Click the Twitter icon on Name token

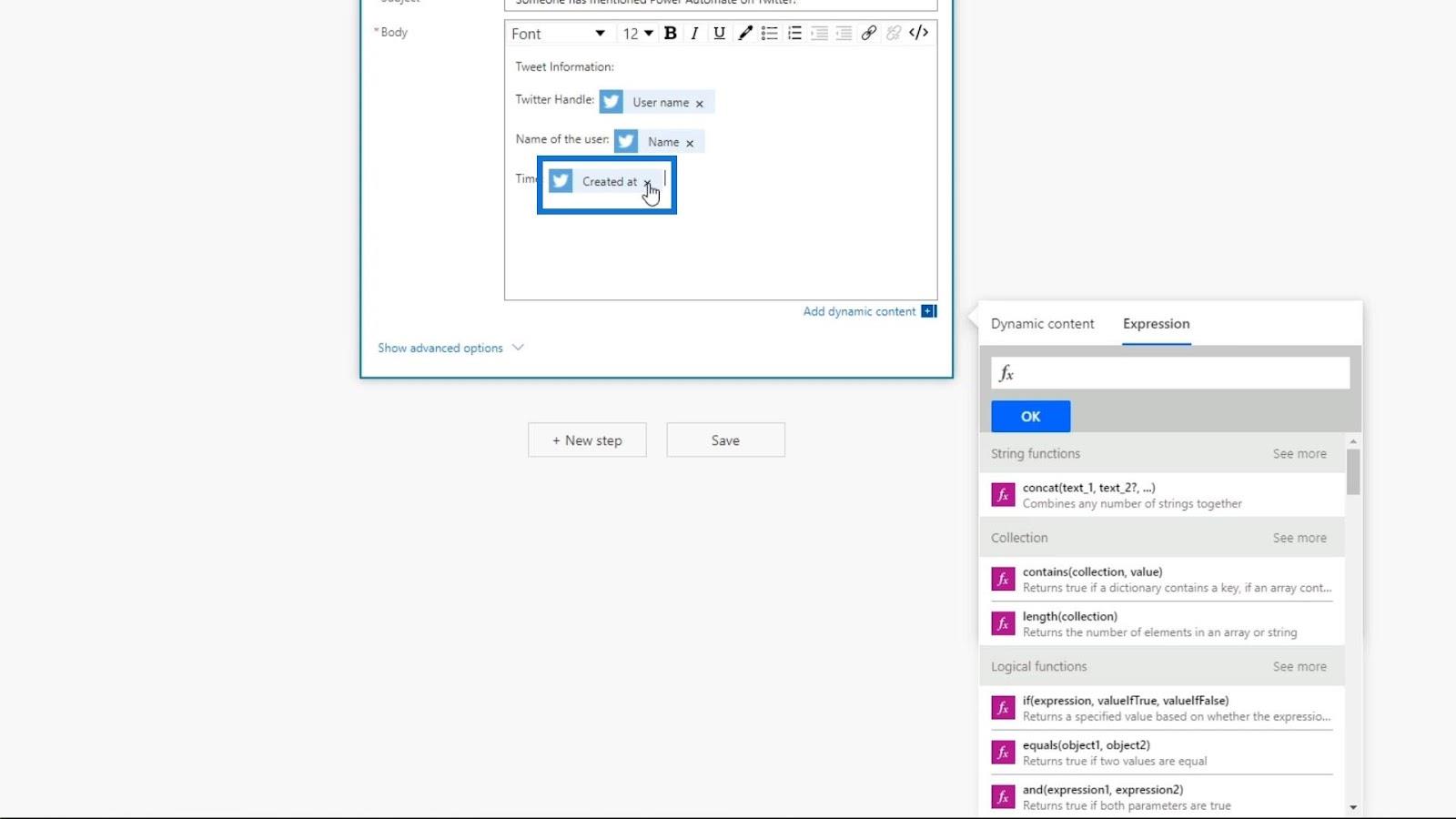[x=626, y=141]
